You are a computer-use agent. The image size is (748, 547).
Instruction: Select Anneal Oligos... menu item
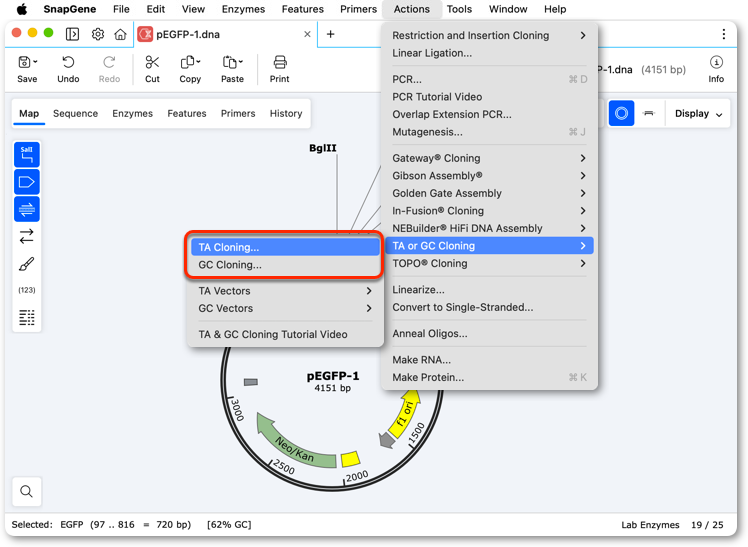click(x=489, y=333)
